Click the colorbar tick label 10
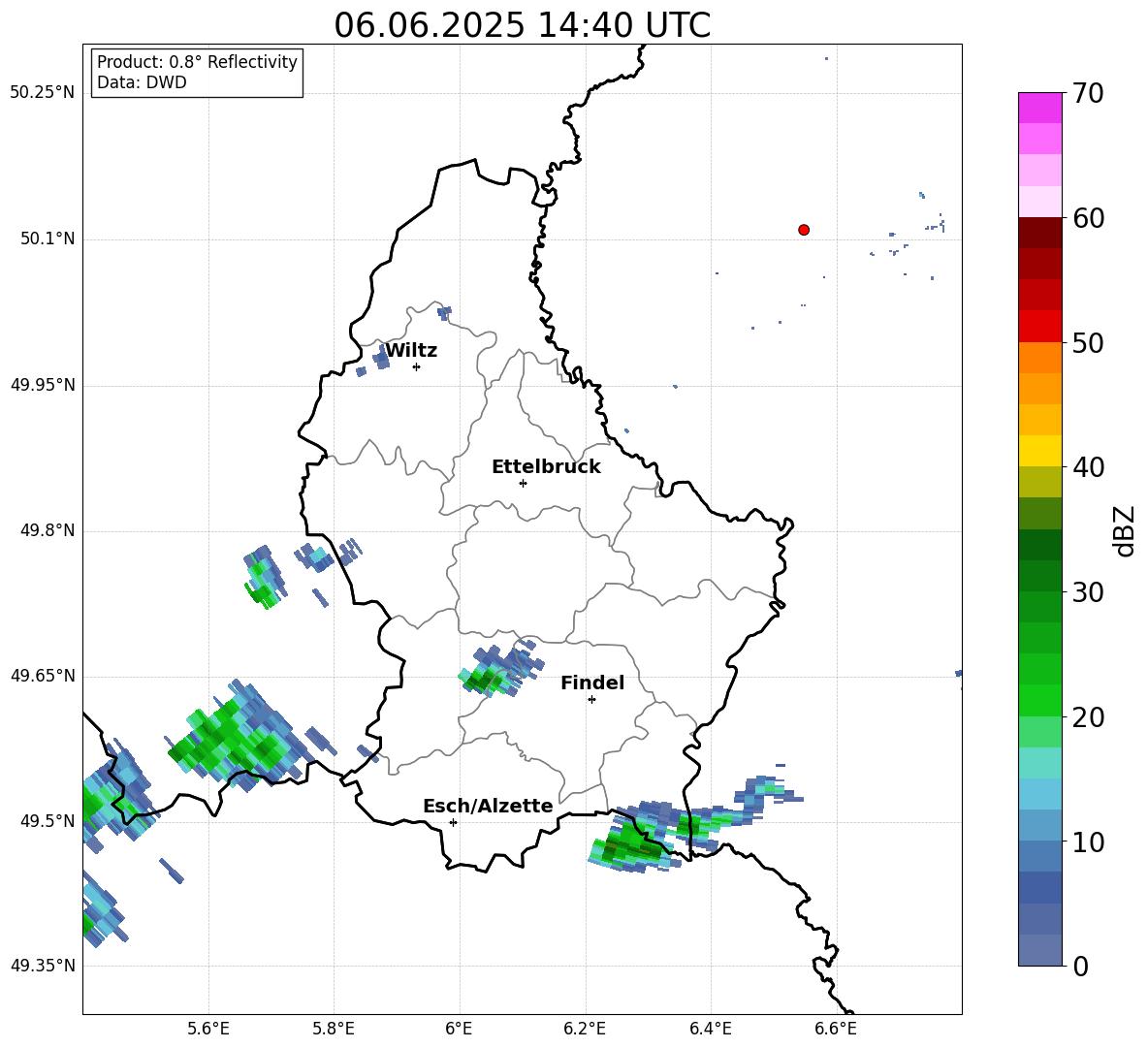1148x1048 pixels. coord(1088,842)
